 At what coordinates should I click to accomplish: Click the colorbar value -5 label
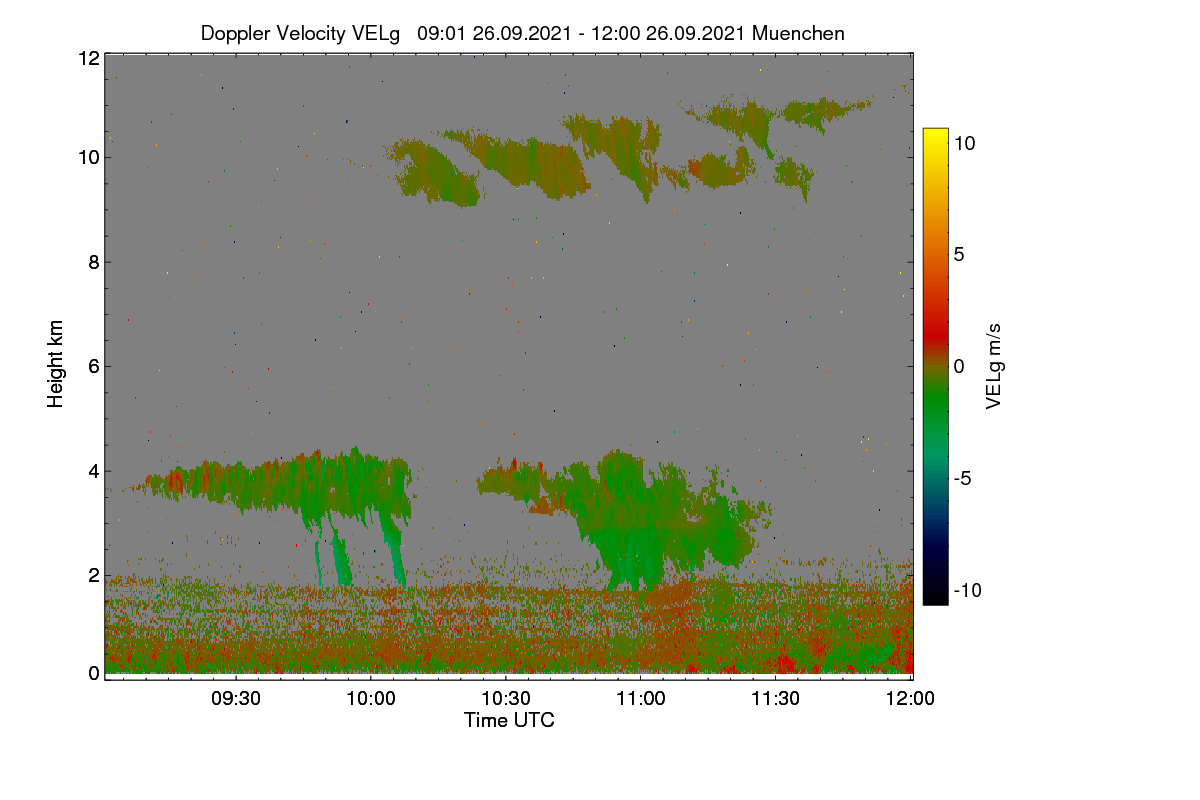961,478
